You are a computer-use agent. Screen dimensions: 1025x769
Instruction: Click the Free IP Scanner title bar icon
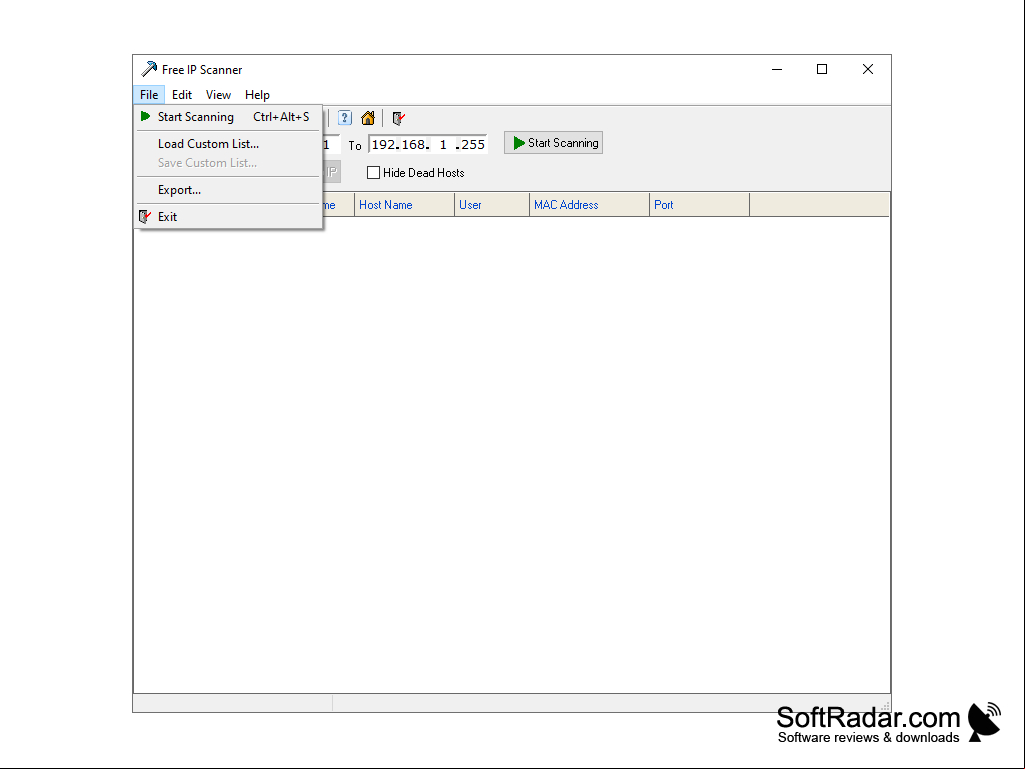149,69
